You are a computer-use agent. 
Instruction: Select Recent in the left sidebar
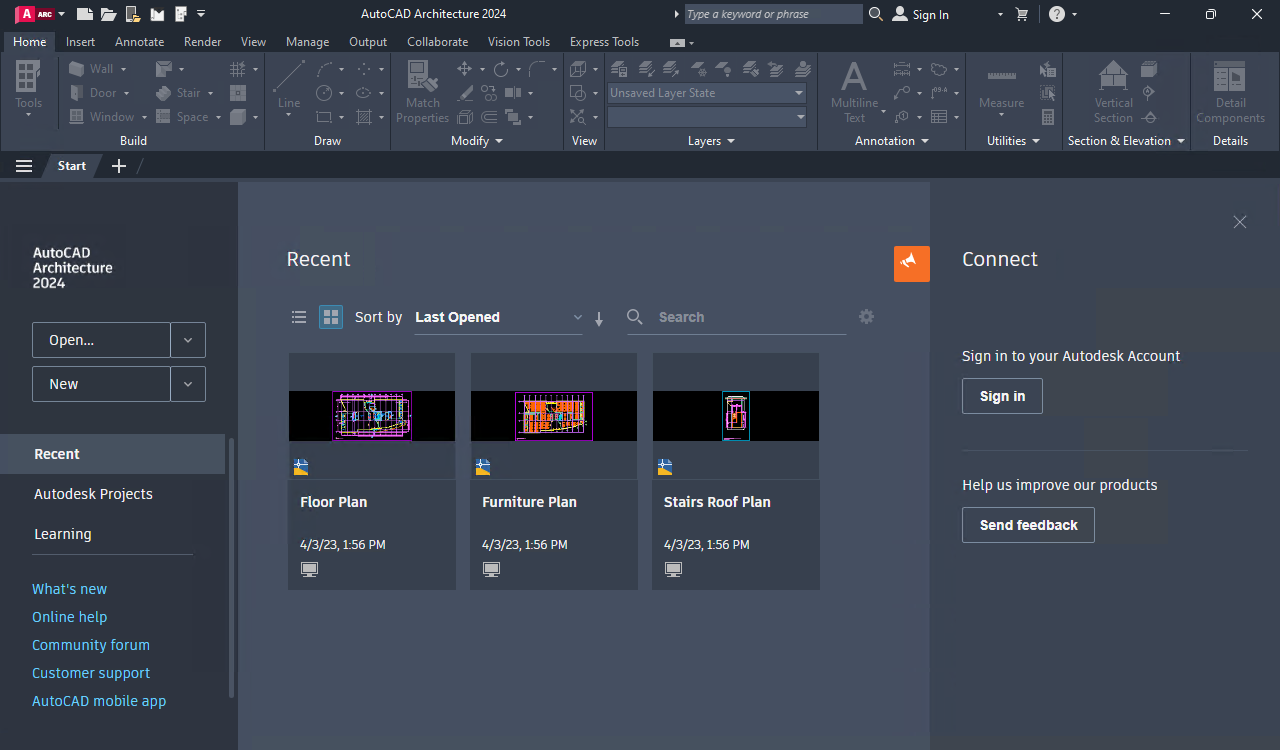click(x=112, y=454)
